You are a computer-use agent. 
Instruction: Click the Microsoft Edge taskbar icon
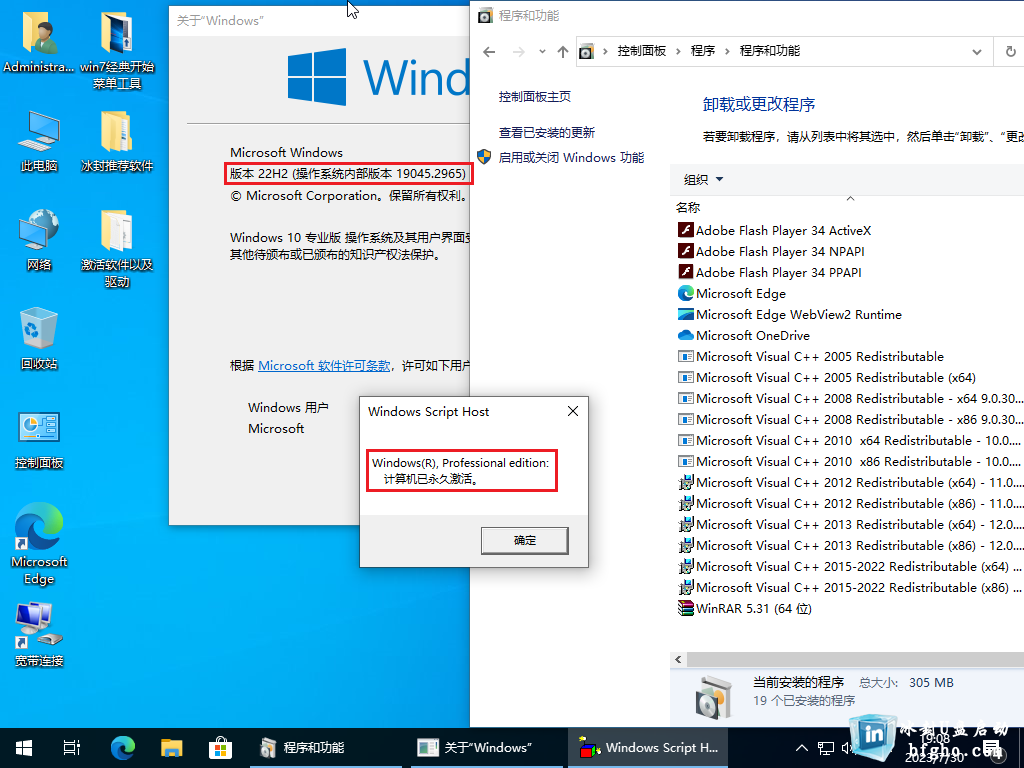coord(122,747)
